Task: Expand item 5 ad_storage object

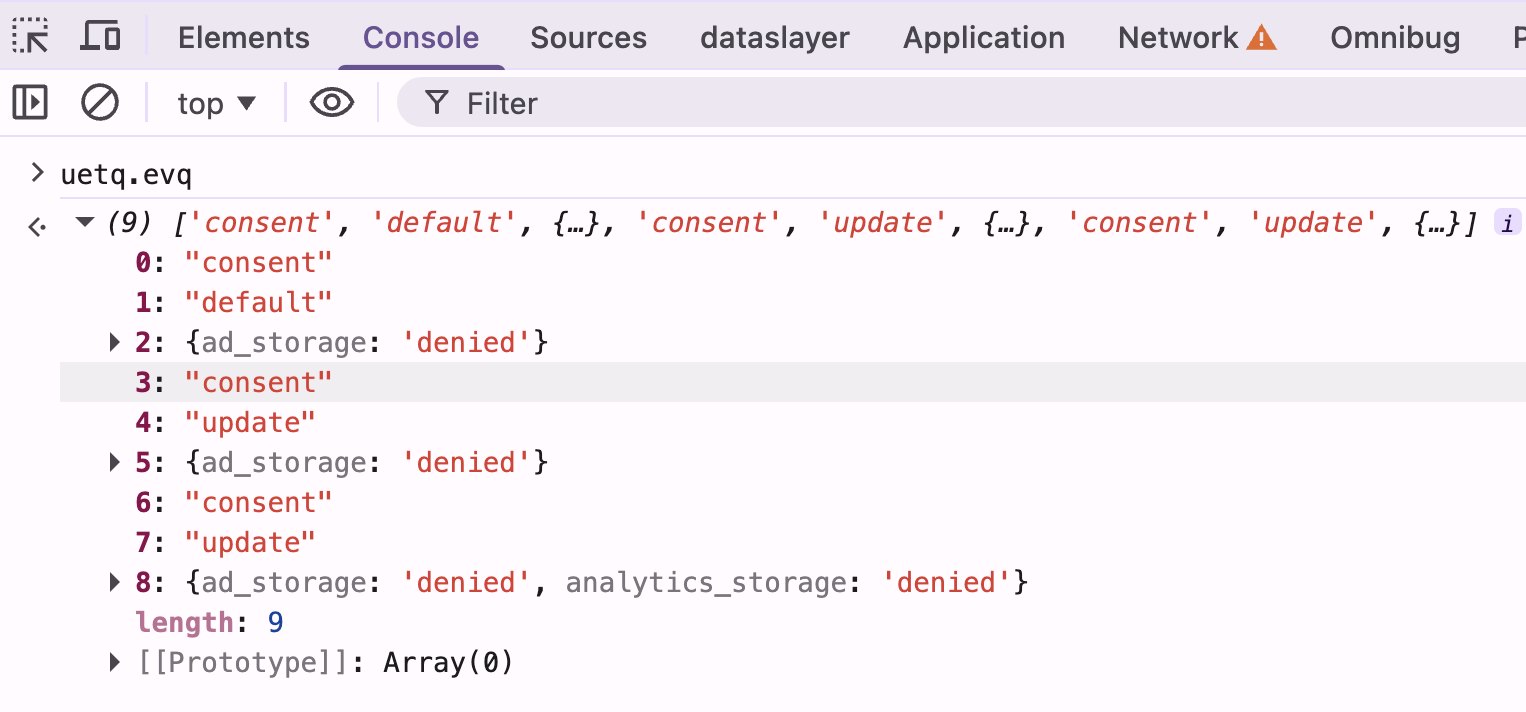Action: tap(115, 463)
